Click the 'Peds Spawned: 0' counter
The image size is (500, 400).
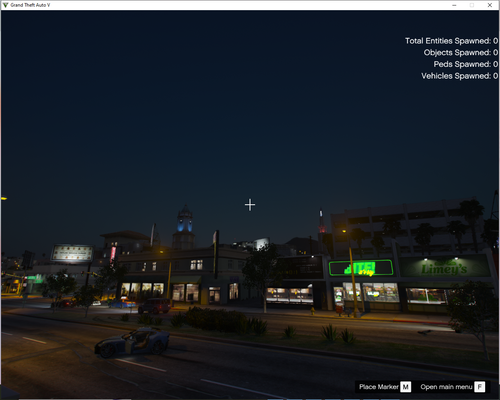pyautogui.click(x=466, y=64)
